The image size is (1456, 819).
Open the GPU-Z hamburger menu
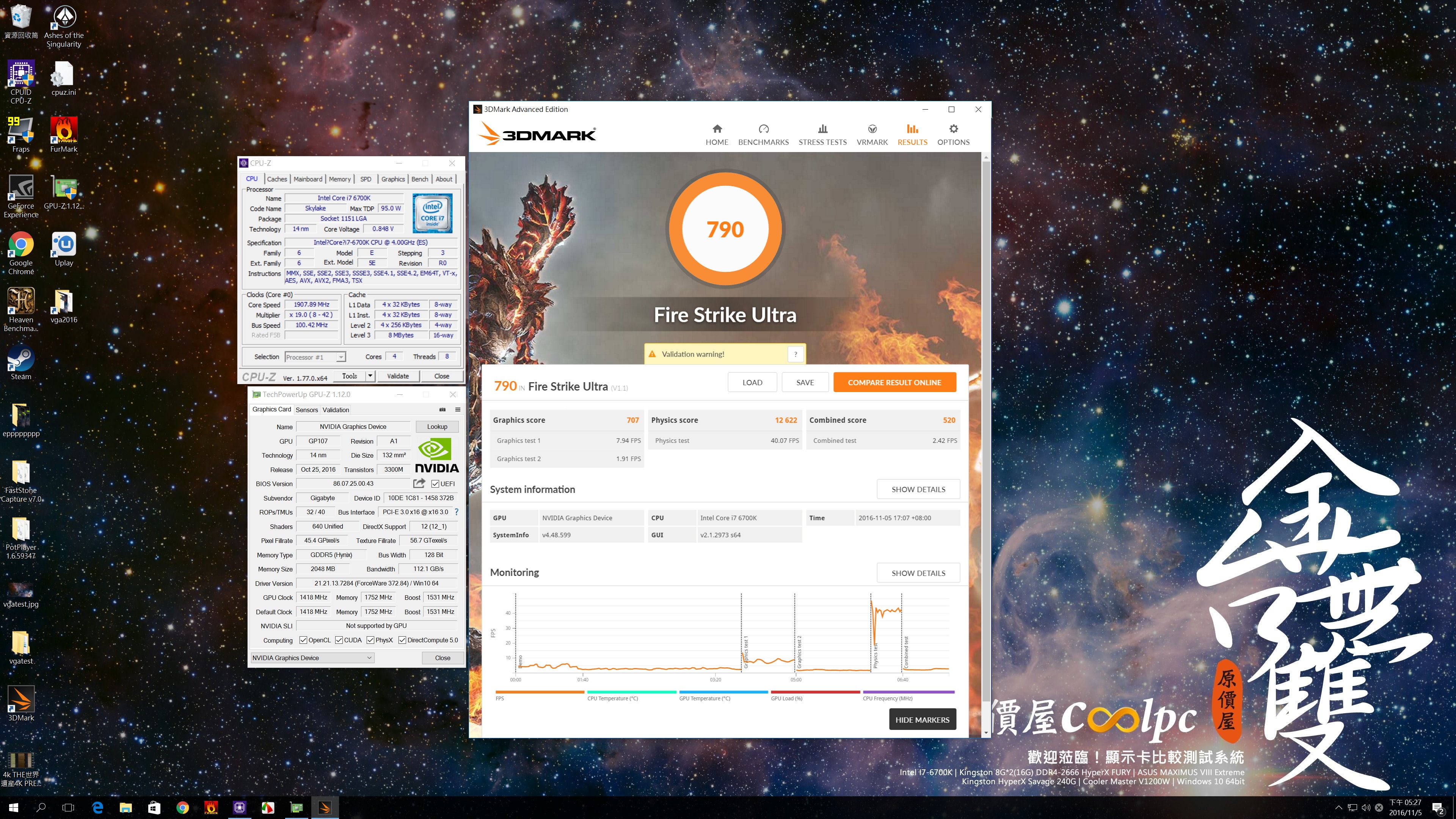point(458,410)
